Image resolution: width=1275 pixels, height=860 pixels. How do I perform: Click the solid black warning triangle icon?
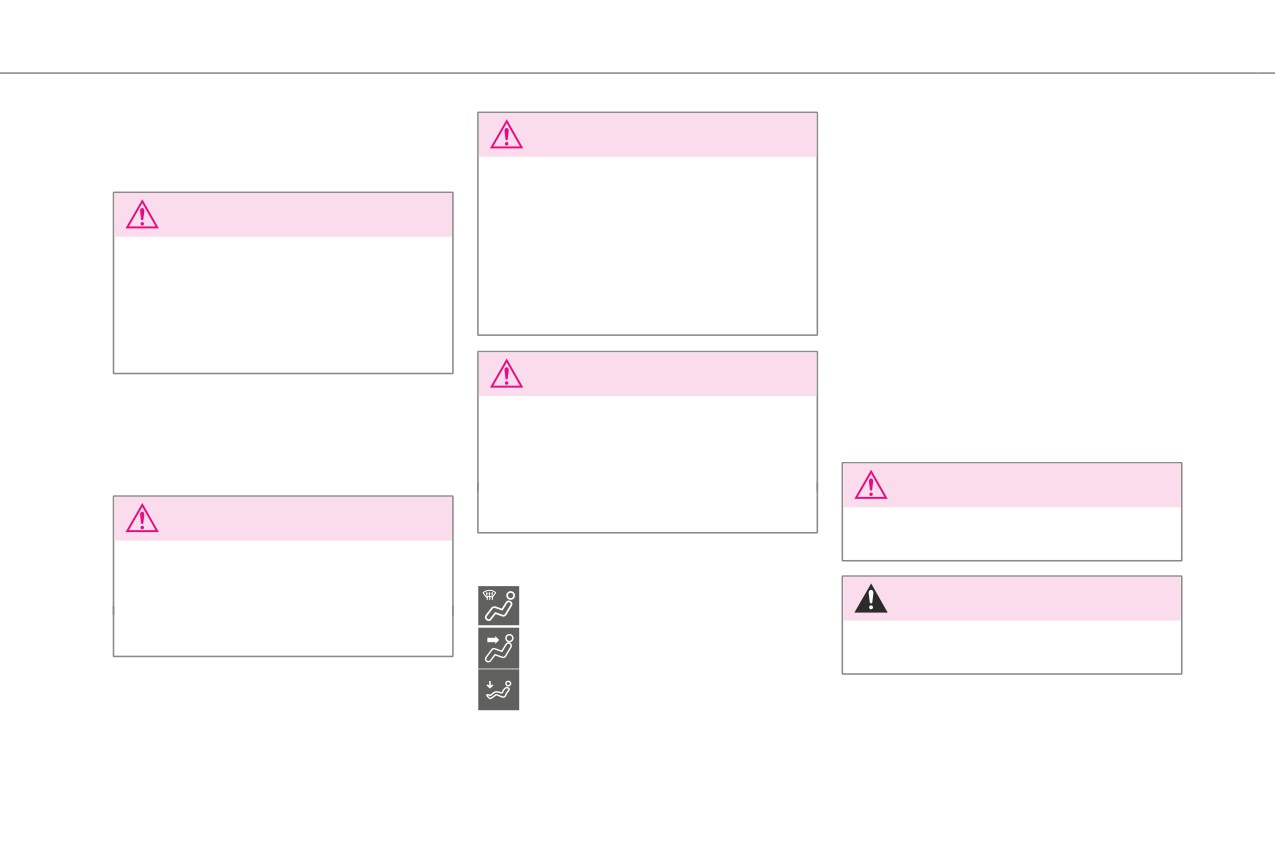871,598
